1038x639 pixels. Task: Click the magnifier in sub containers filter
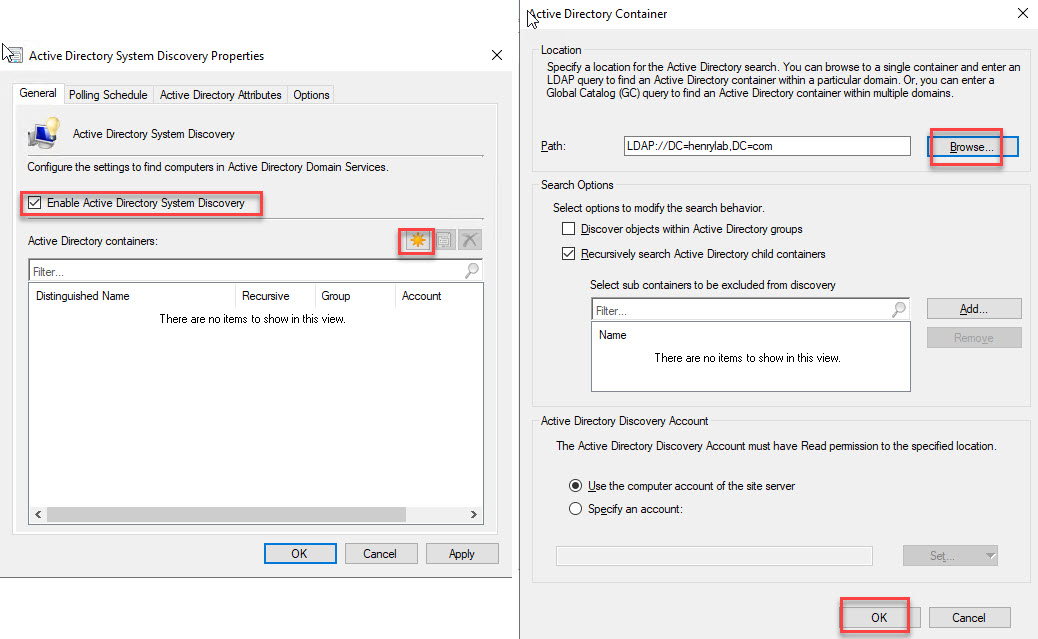[899, 311]
